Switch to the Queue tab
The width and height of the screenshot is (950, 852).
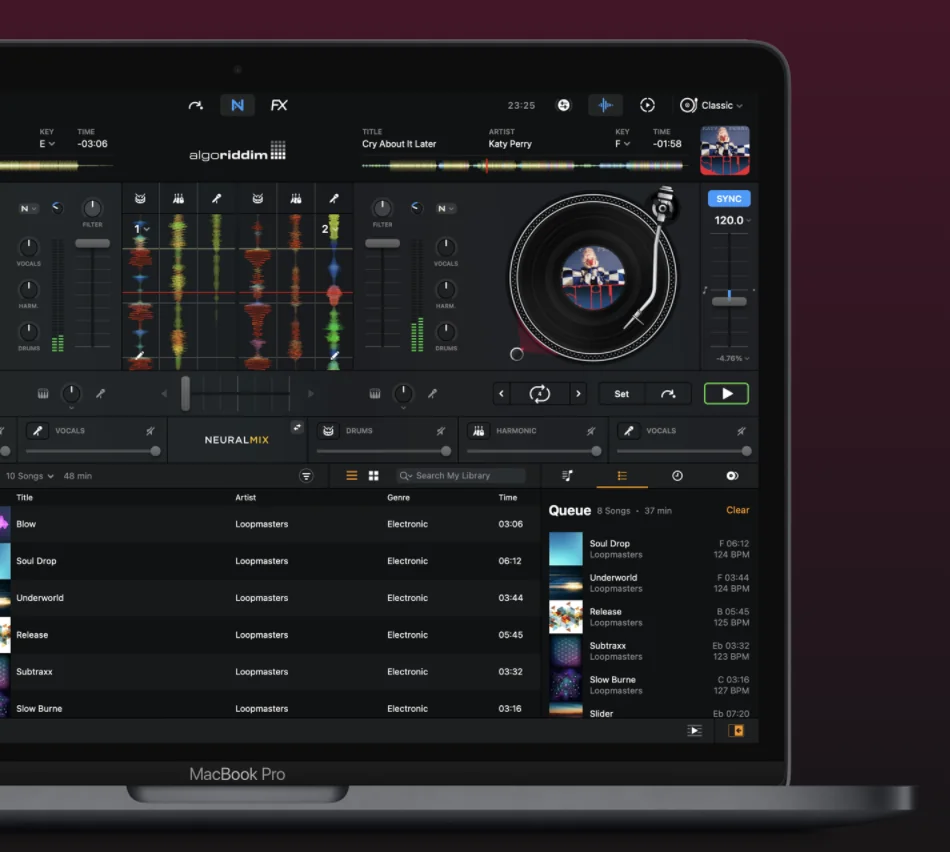(x=621, y=476)
